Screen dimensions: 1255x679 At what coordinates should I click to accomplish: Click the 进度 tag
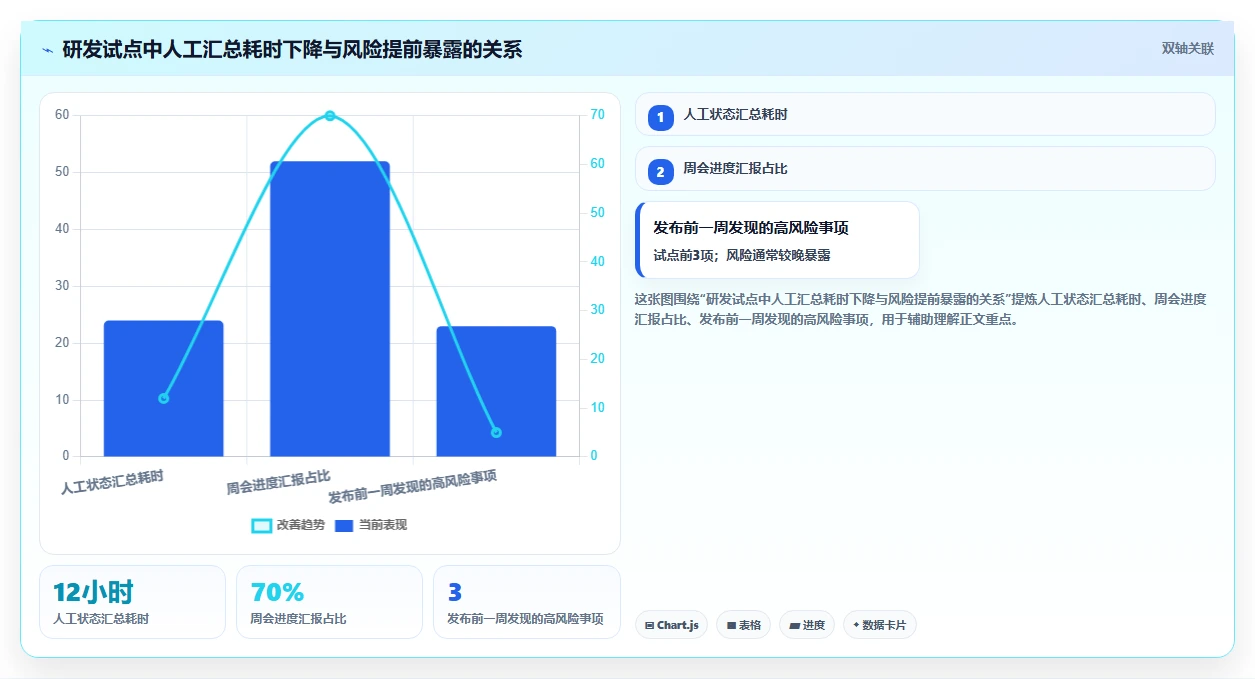[x=807, y=625]
